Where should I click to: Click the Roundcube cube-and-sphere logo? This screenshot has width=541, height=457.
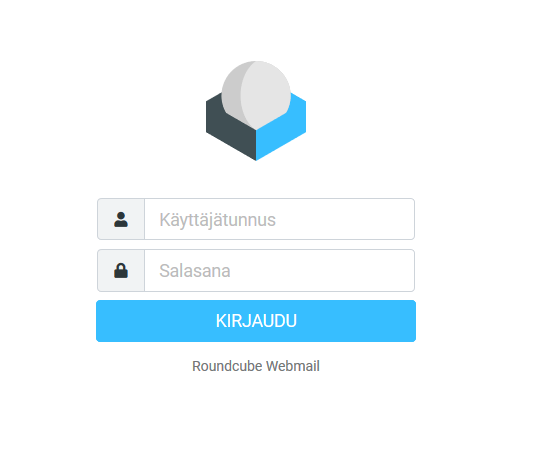(x=256, y=111)
